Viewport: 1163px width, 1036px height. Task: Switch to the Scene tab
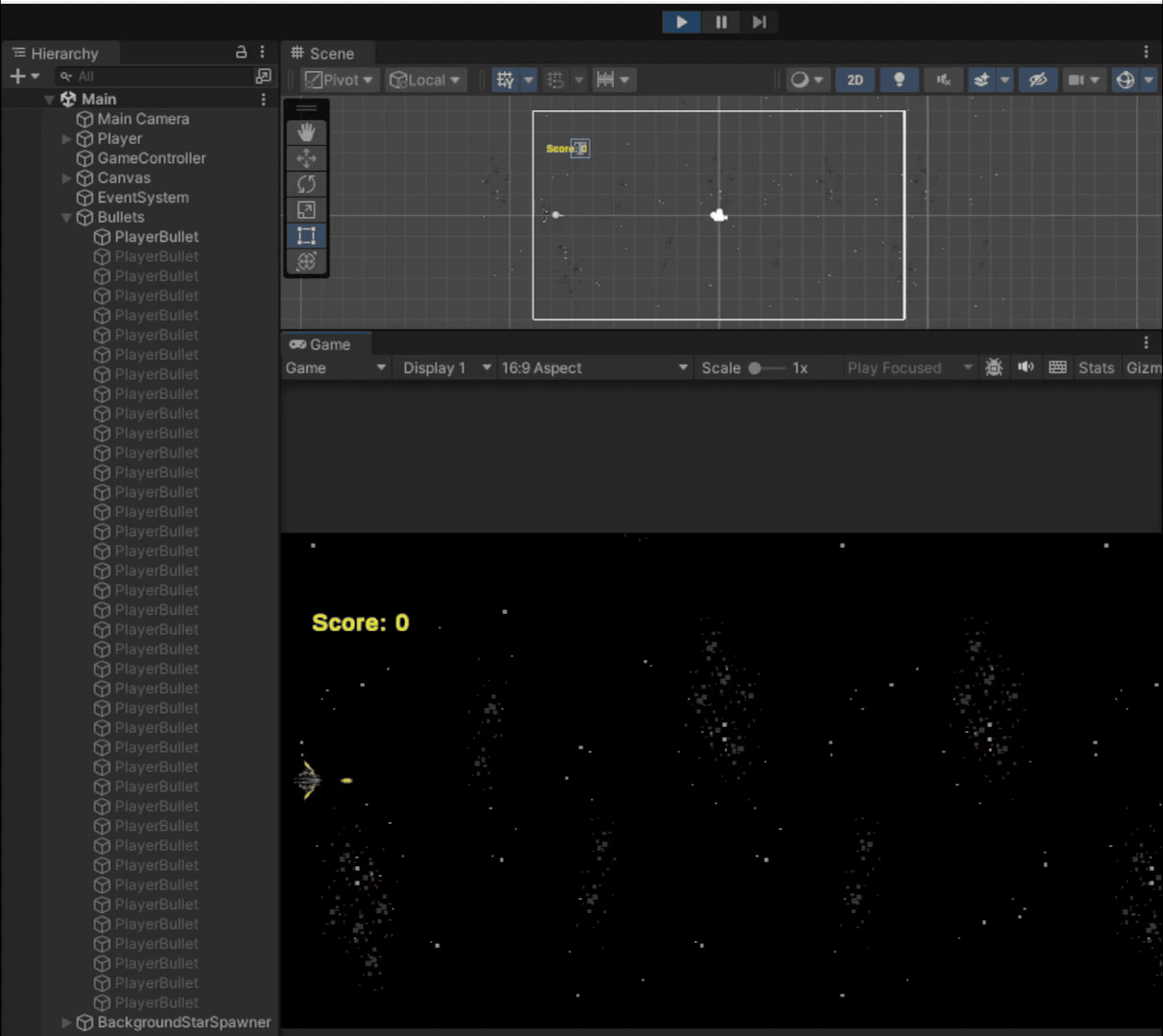point(322,54)
